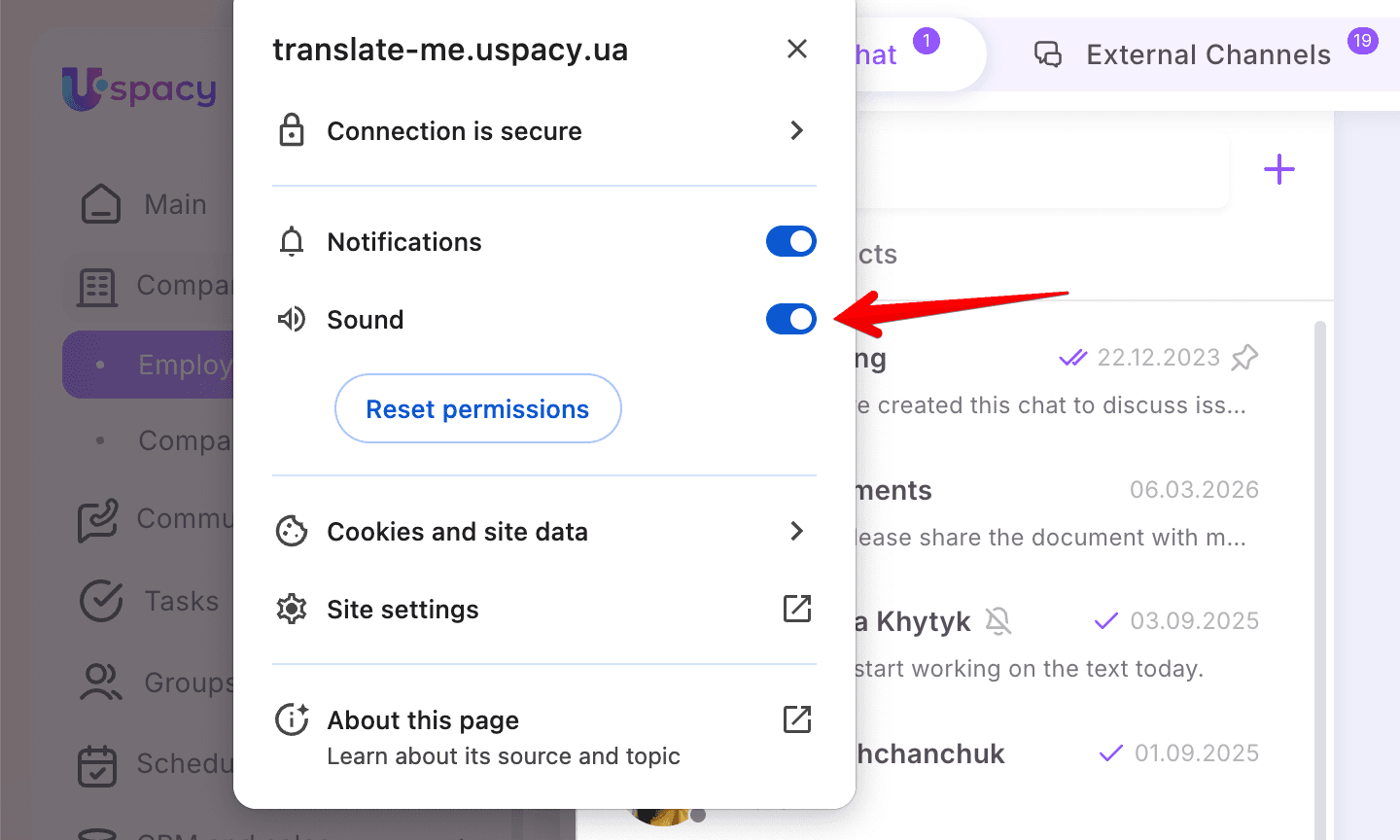
Task: Open Site settings in new tab
Action: click(544, 609)
